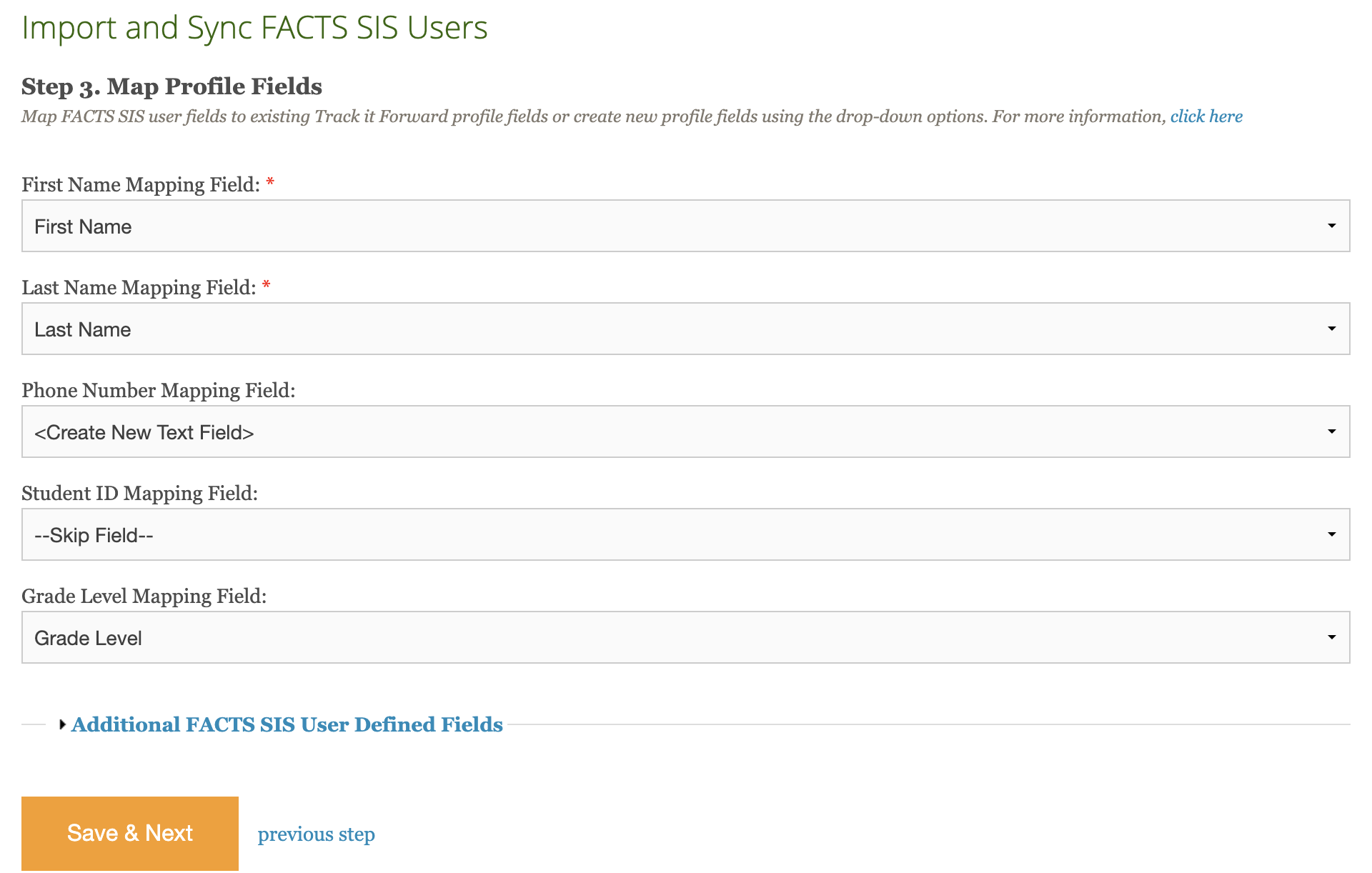Click caret arrow on Create New Text Field select
The width and height of the screenshot is (1372, 873).
pos(1331,431)
